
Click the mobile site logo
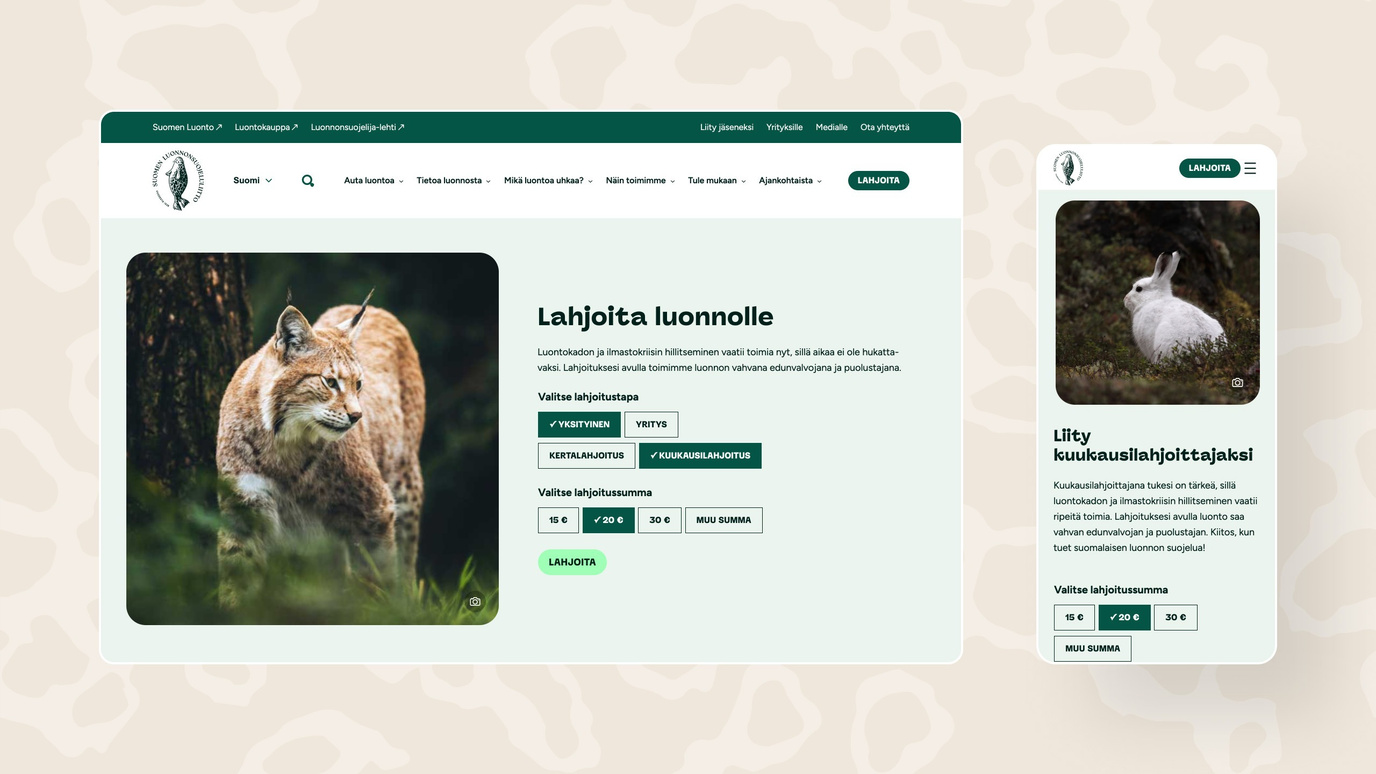click(1068, 168)
